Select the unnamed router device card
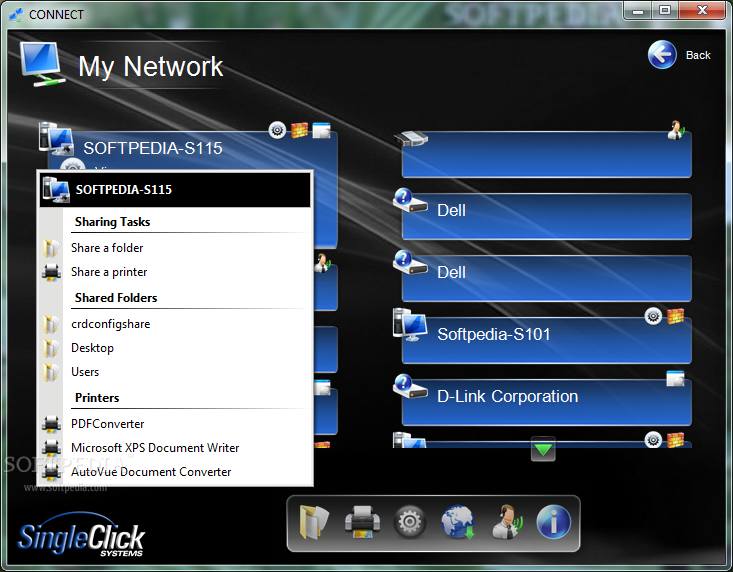733x572 pixels. tap(546, 154)
